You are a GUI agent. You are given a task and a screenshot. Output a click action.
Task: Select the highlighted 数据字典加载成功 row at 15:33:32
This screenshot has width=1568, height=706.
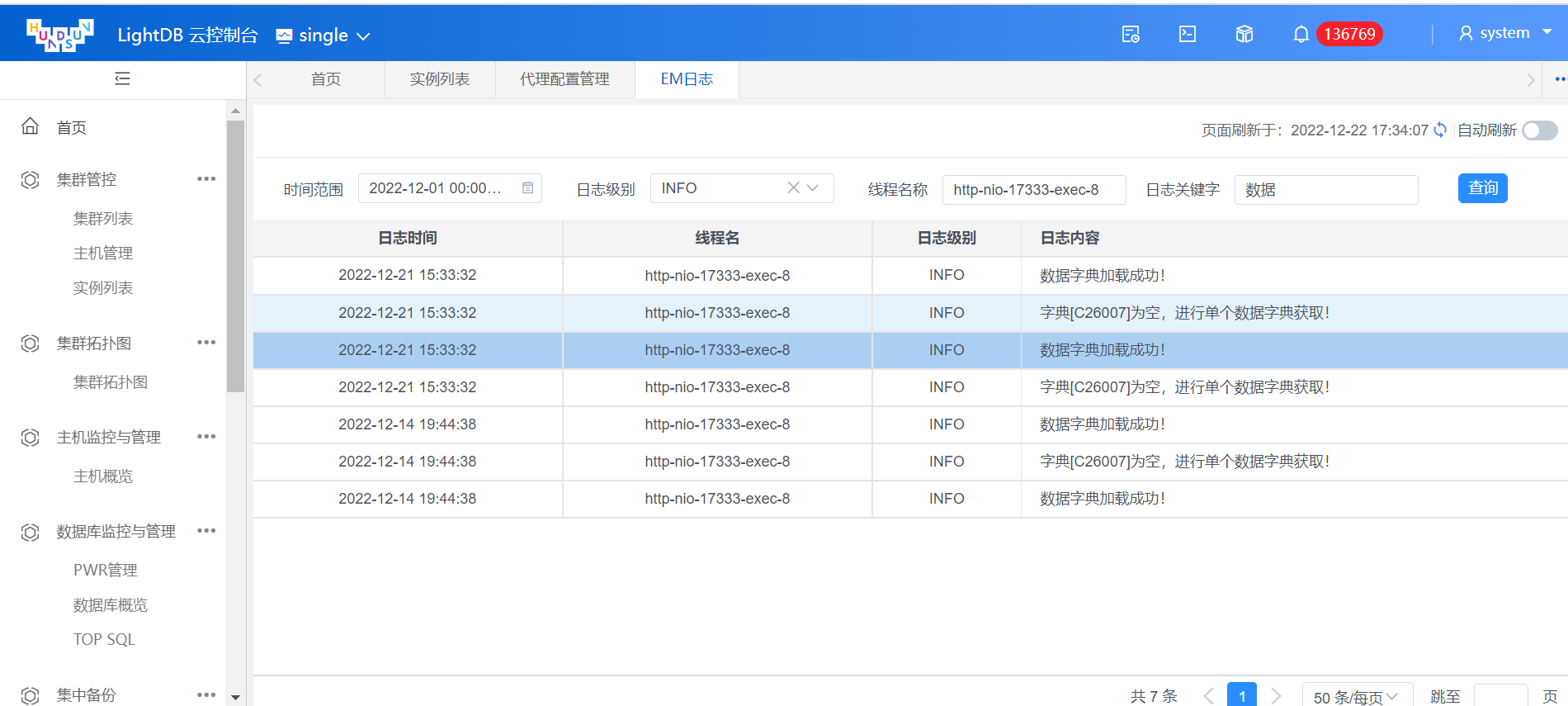pos(910,350)
